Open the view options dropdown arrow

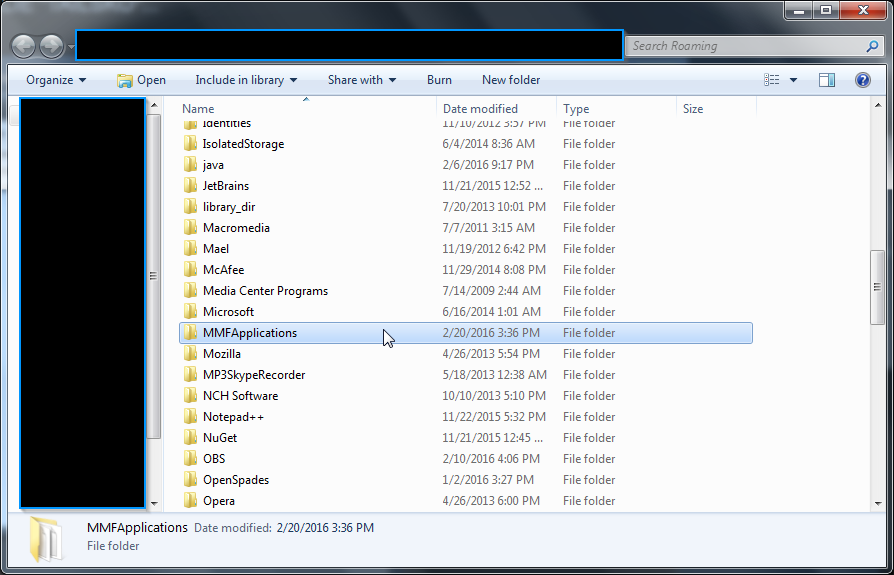[x=793, y=80]
